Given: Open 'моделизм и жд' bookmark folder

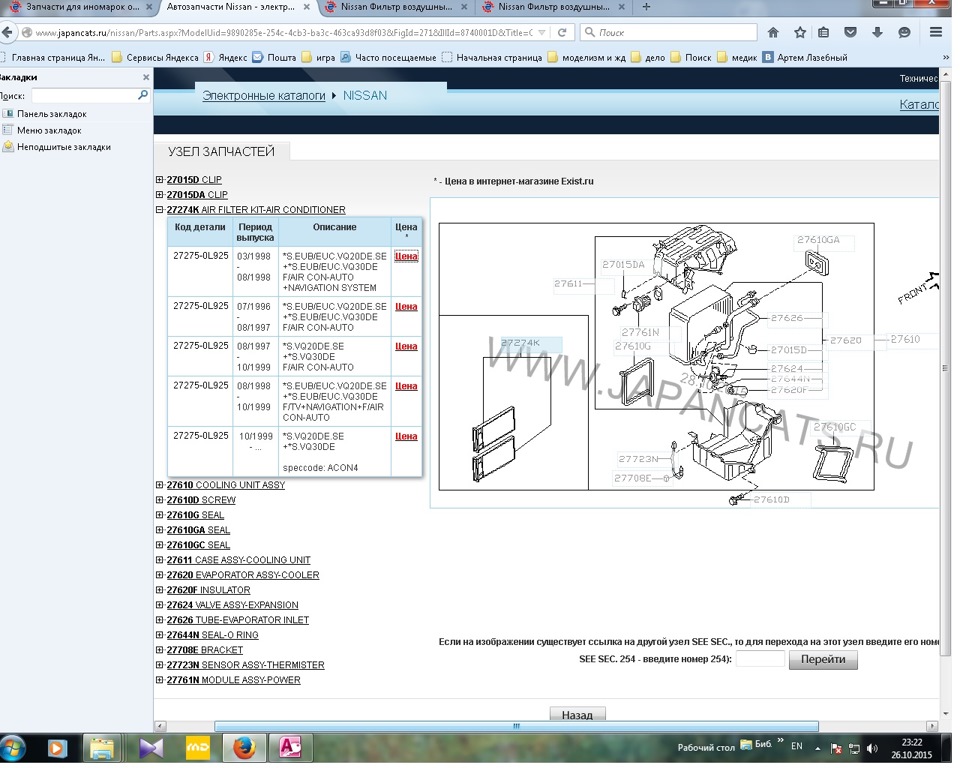Looking at the screenshot, I should pyautogui.click(x=587, y=58).
